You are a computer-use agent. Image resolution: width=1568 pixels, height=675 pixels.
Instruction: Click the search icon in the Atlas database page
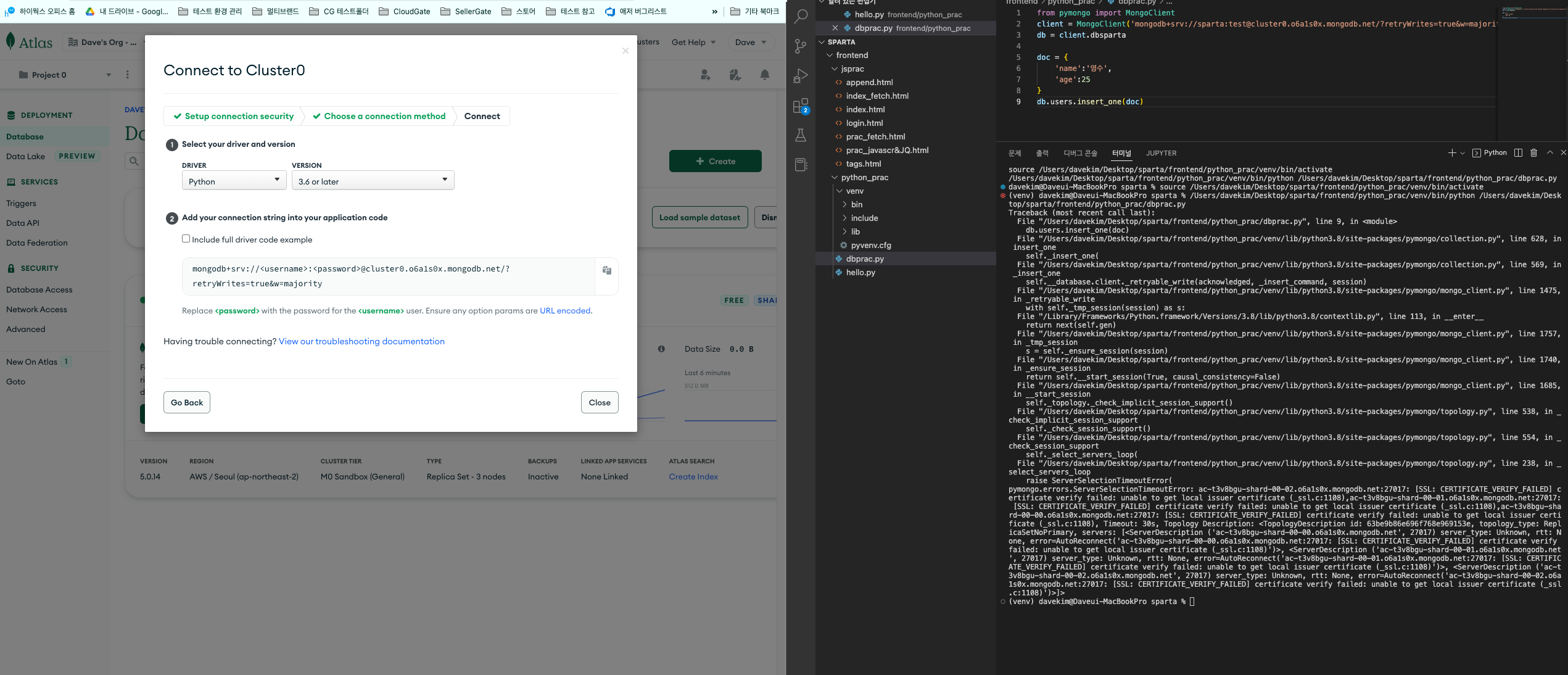click(133, 161)
